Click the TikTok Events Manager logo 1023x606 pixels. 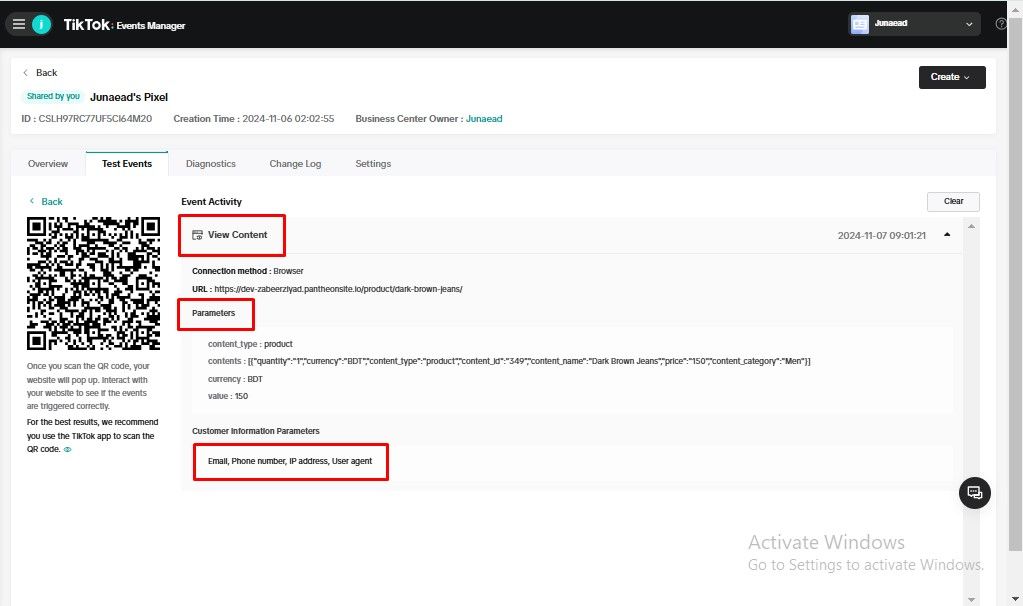pos(124,25)
